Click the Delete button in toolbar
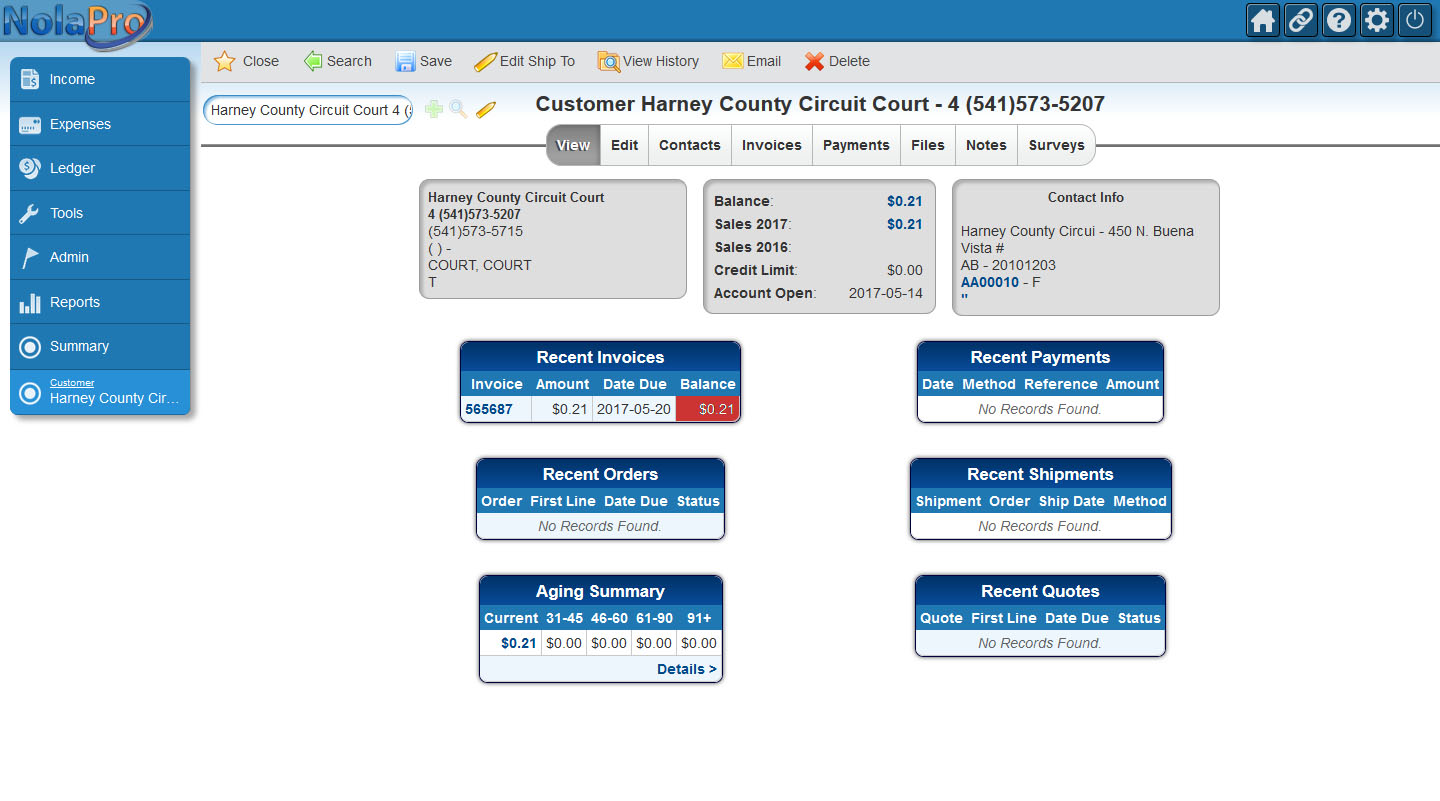1440x801 pixels. tap(837, 61)
